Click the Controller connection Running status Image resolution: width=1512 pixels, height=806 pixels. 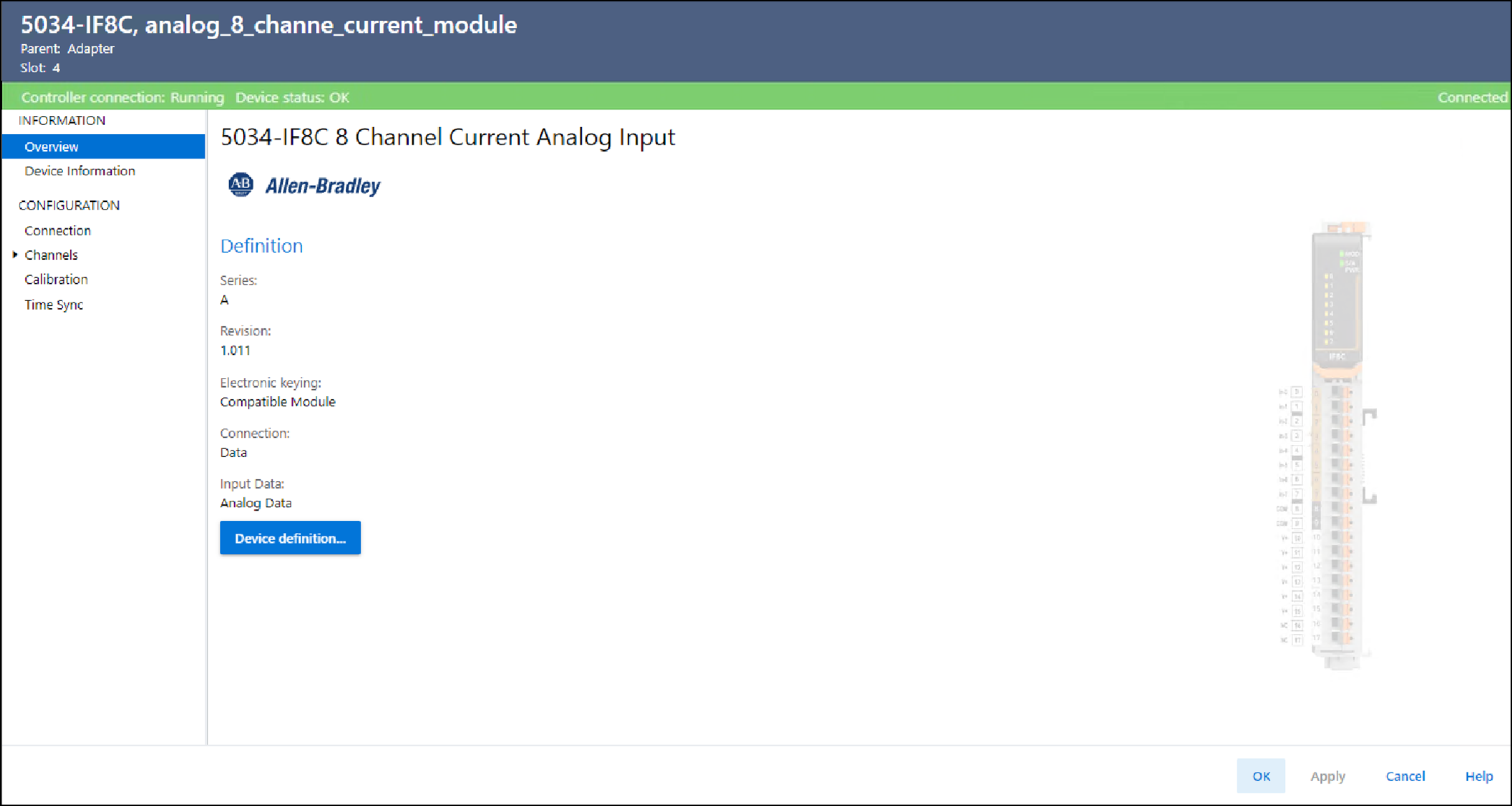122,98
